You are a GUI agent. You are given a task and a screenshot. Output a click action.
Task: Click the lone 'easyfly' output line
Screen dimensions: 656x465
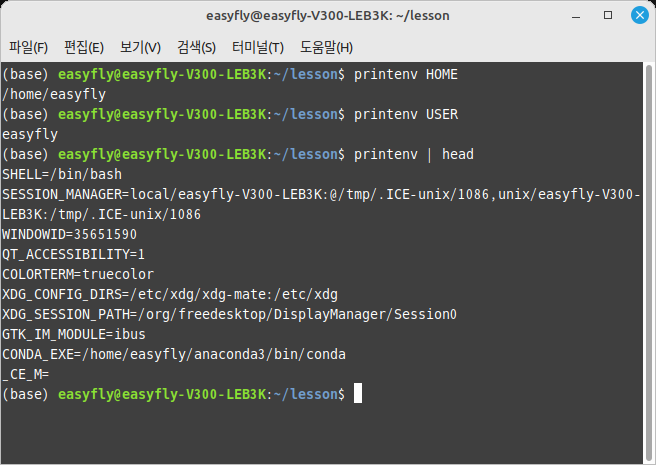click(x=30, y=135)
